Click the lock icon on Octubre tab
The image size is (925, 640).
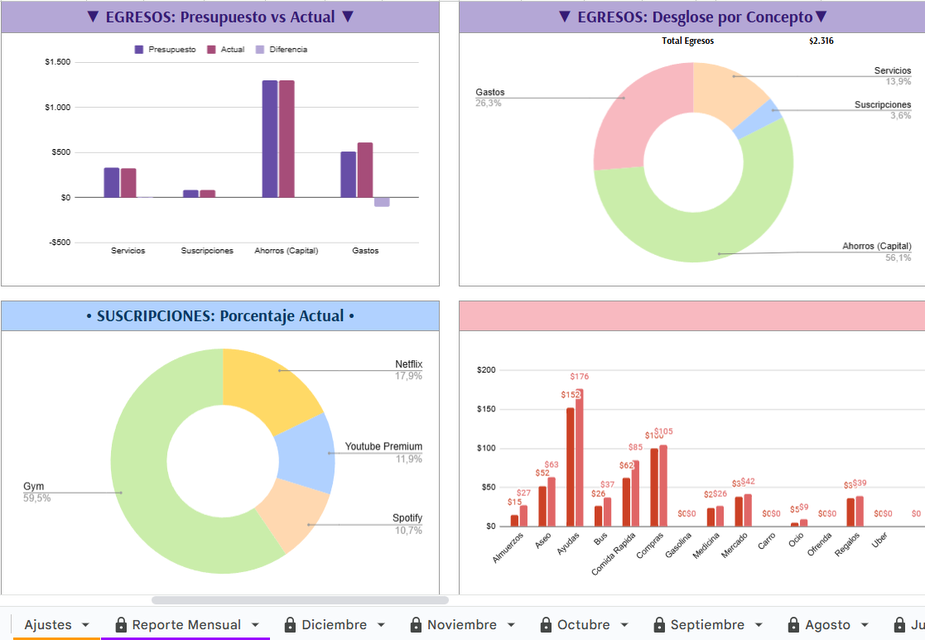(x=546, y=625)
